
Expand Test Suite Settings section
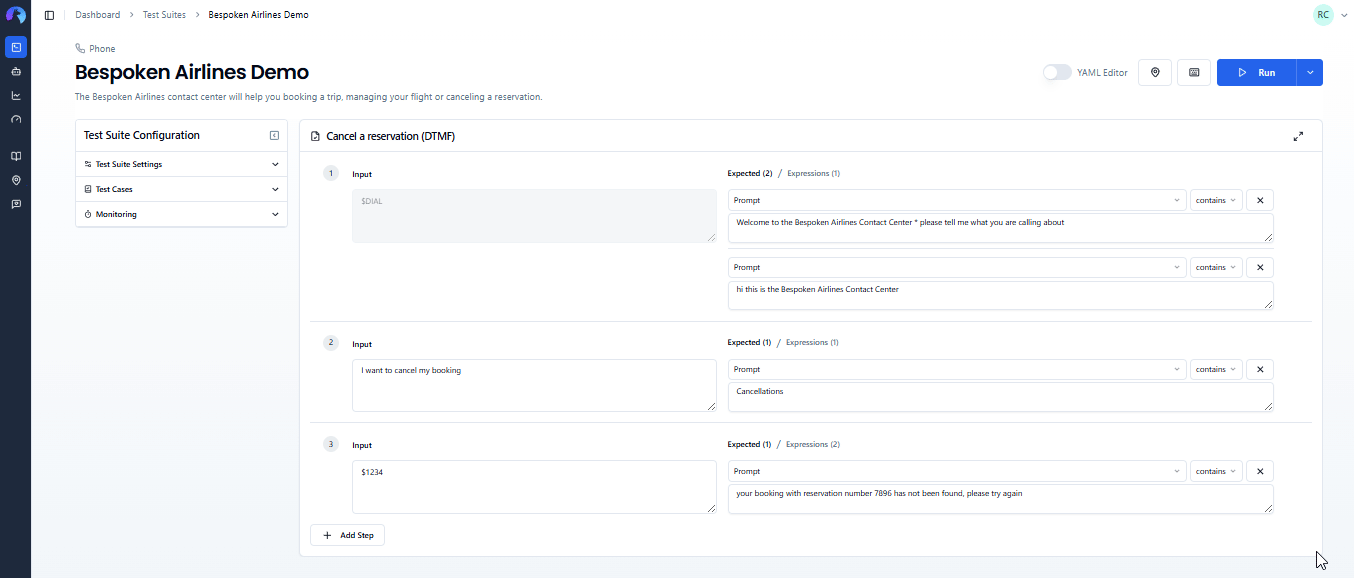[181, 164]
